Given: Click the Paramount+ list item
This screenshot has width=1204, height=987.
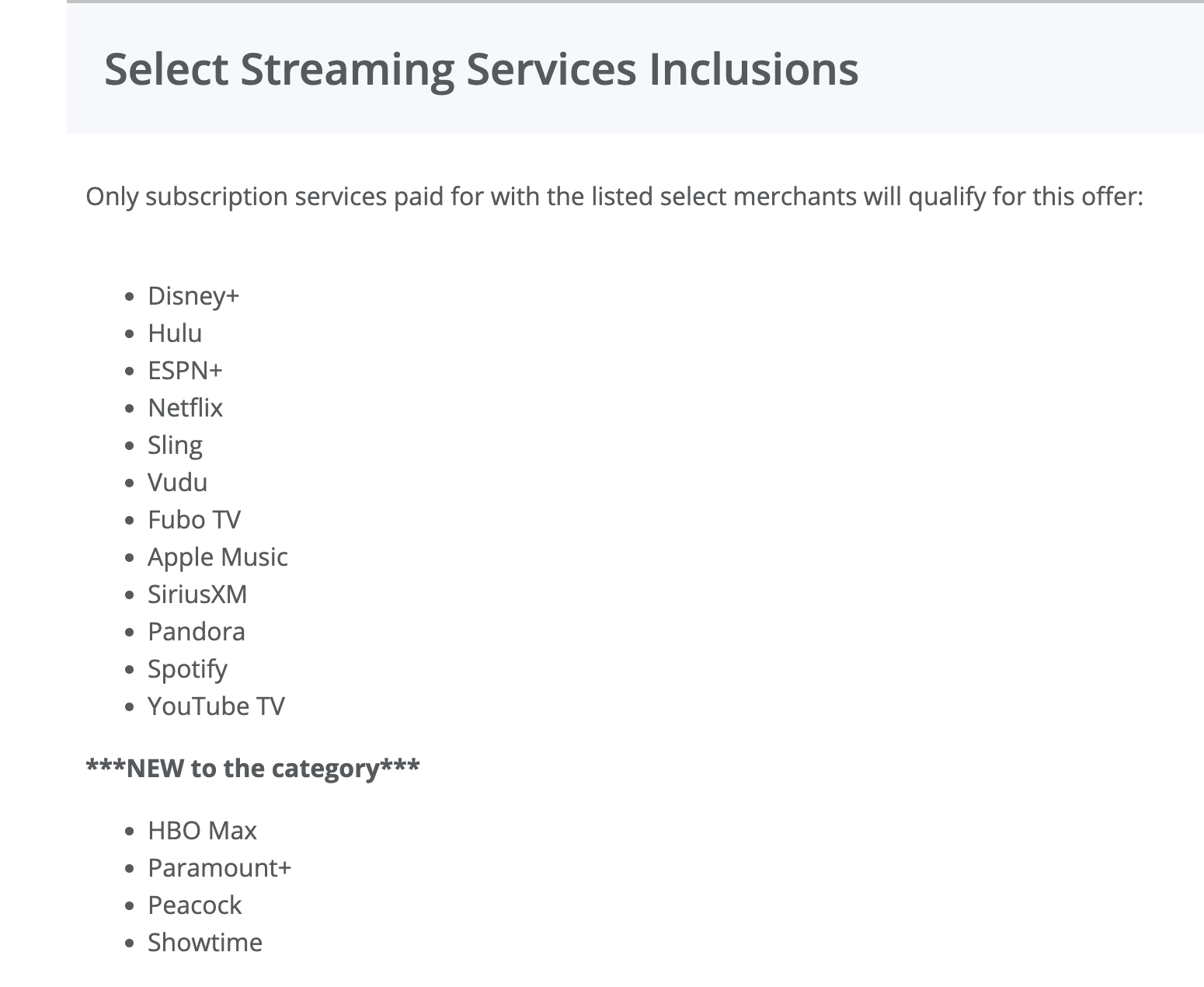Looking at the screenshot, I should point(219,868).
